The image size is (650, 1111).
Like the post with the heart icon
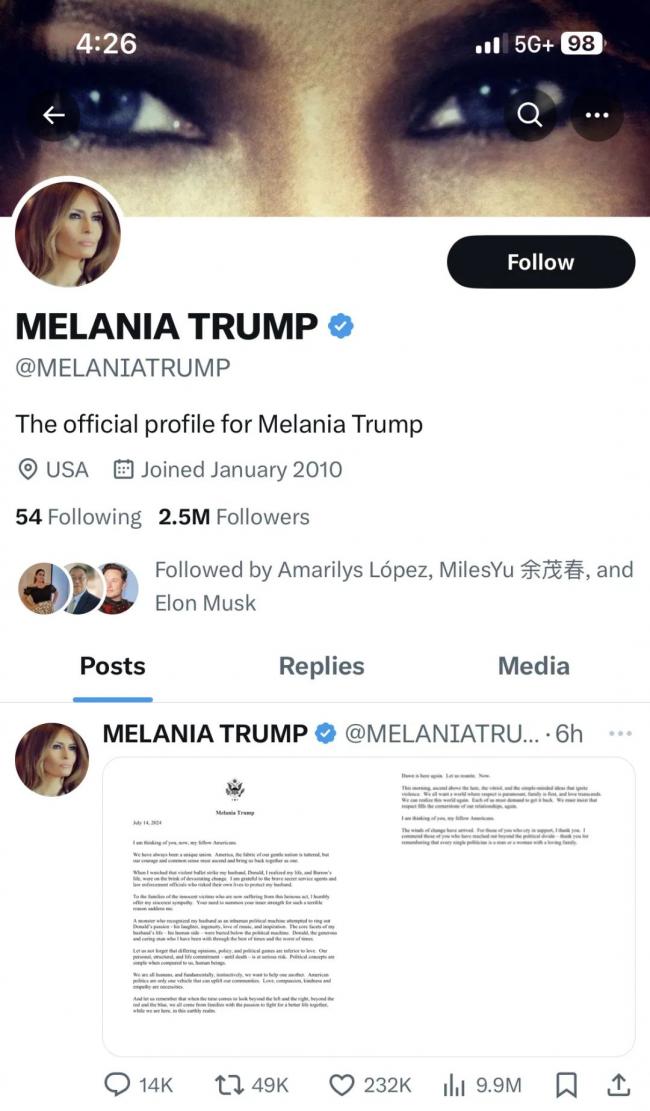pyautogui.click(x=343, y=1084)
